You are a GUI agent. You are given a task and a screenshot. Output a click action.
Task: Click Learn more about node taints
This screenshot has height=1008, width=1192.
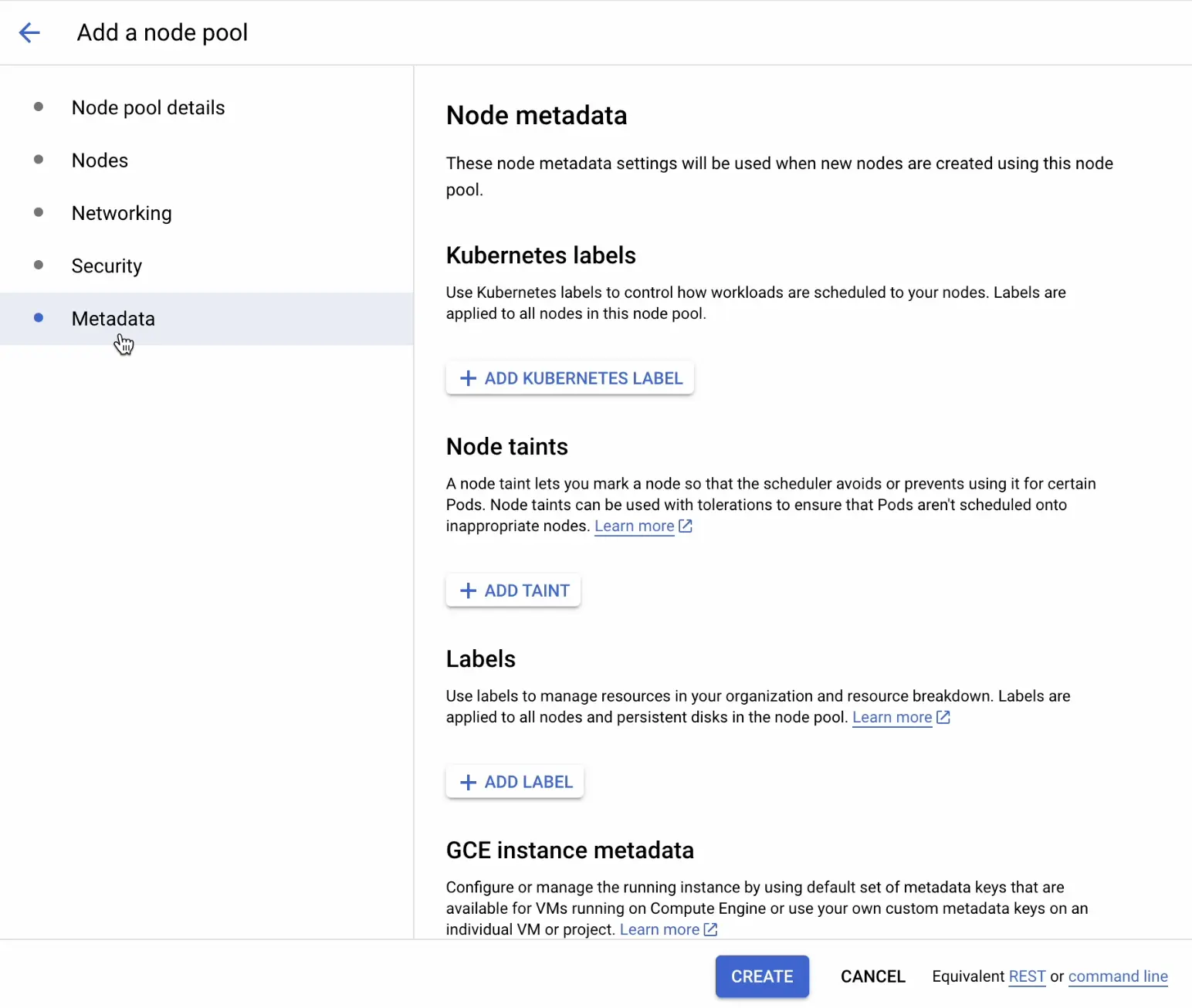click(x=633, y=526)
